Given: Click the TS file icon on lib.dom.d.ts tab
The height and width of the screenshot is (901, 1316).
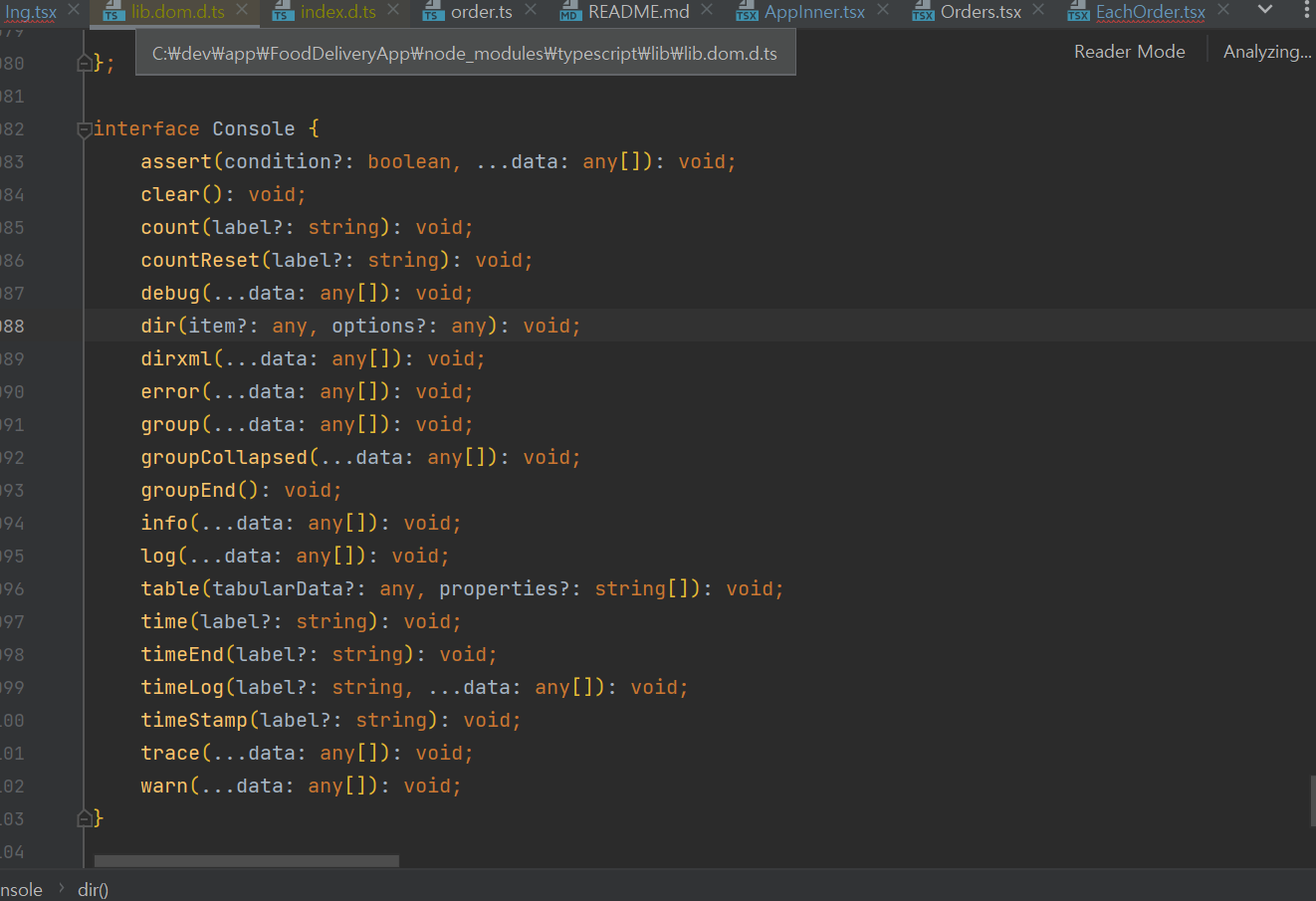Looking at the screenshot, I should point(114,12).
